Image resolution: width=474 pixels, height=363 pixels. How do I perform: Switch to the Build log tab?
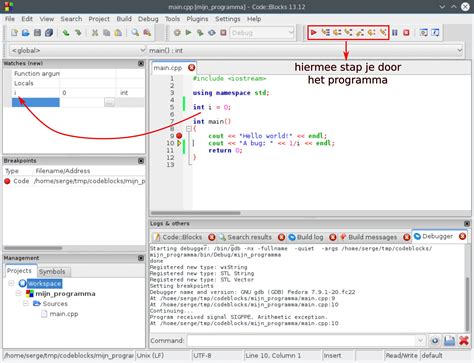point(310,237)
